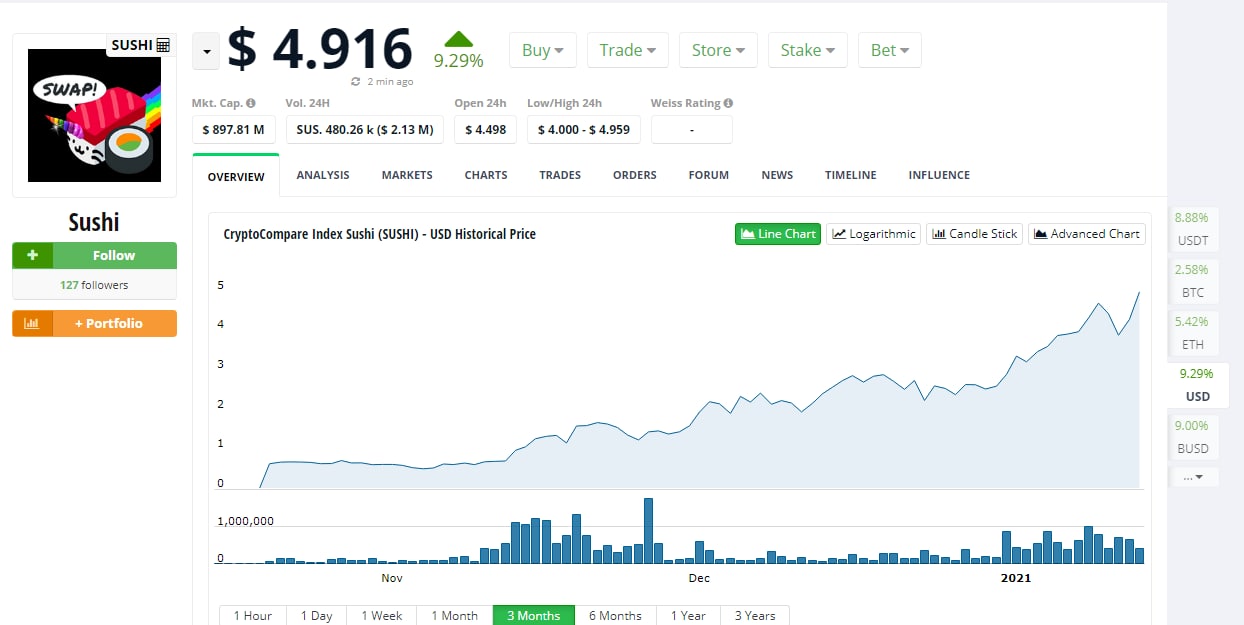
Task: Switch to the Forum tab
Action: tap(709, 175)
